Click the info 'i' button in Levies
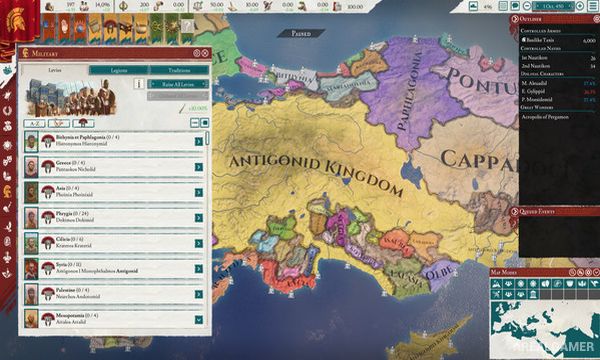600x360 pixels. 139,84
